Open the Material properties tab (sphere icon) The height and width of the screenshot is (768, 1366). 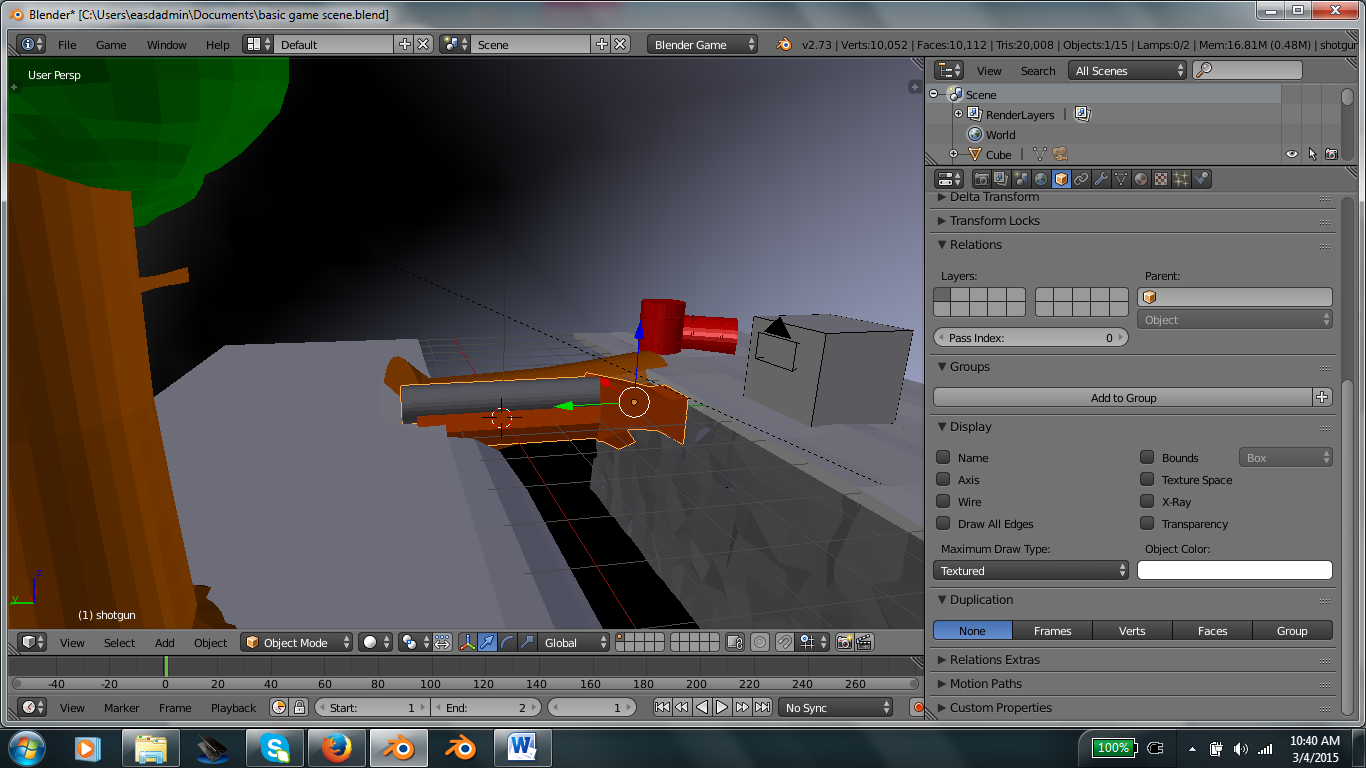pyautogui.click(x=1141, y=179)
